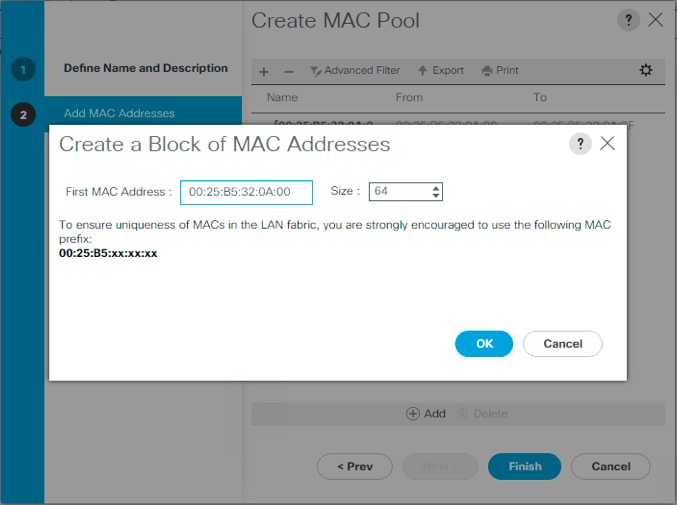Click the minus icon in the table toolbar
Viewport: 677px width, 505px height.
289,71
